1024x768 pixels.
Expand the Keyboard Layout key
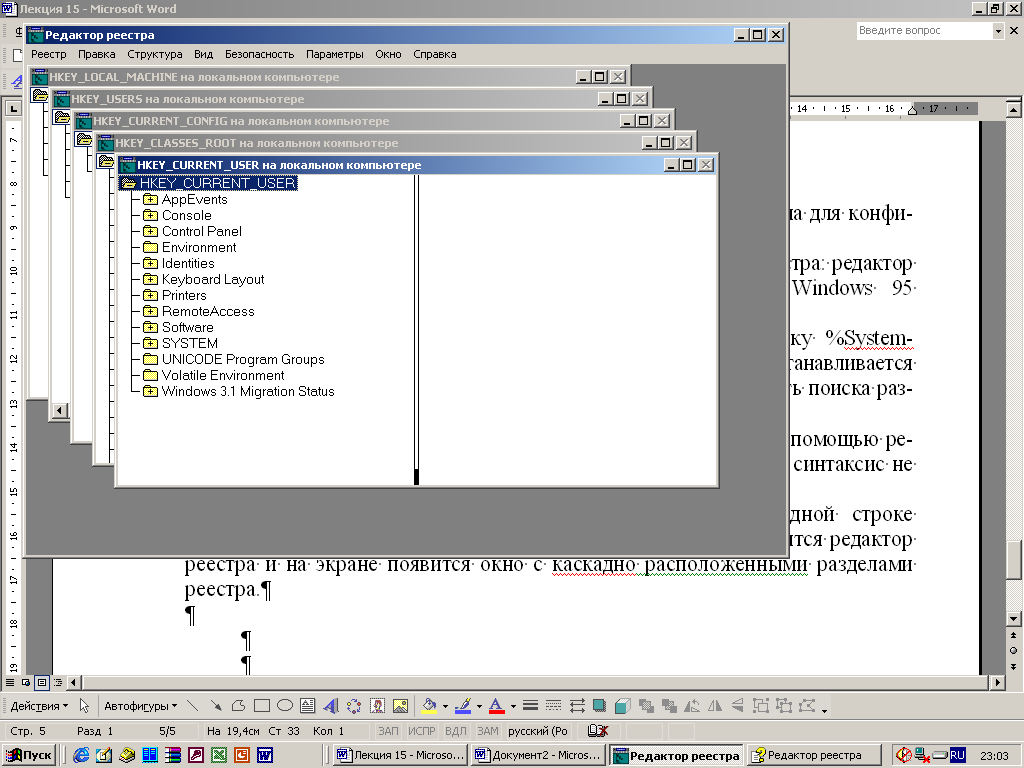[150, 280]
